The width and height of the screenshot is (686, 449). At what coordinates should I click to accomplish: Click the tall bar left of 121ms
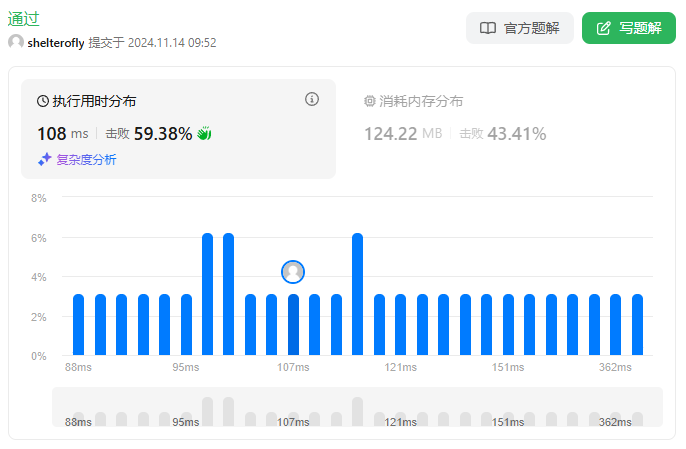click(x=357, y=294)
